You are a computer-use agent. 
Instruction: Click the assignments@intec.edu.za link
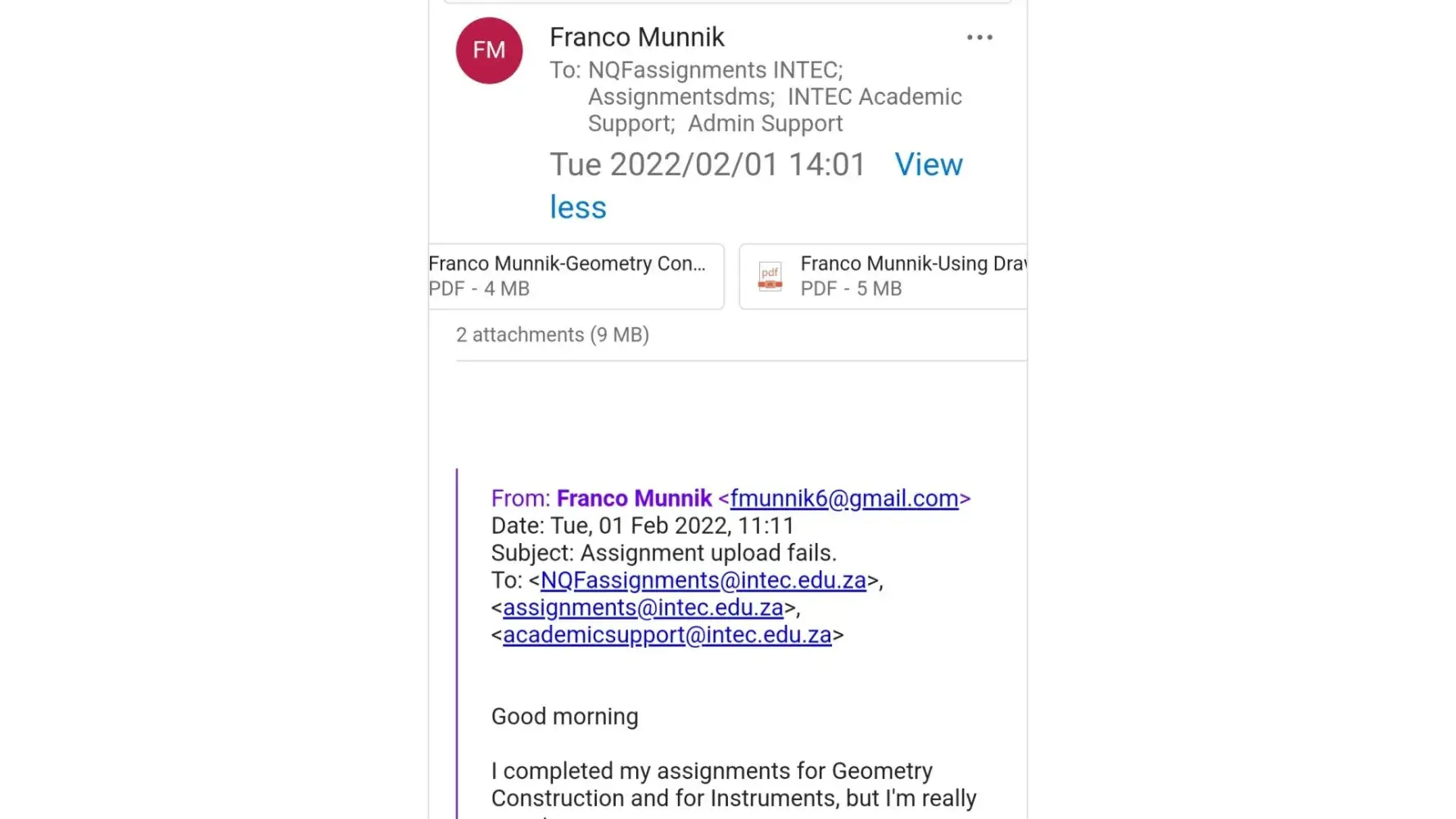click(643, 607)
